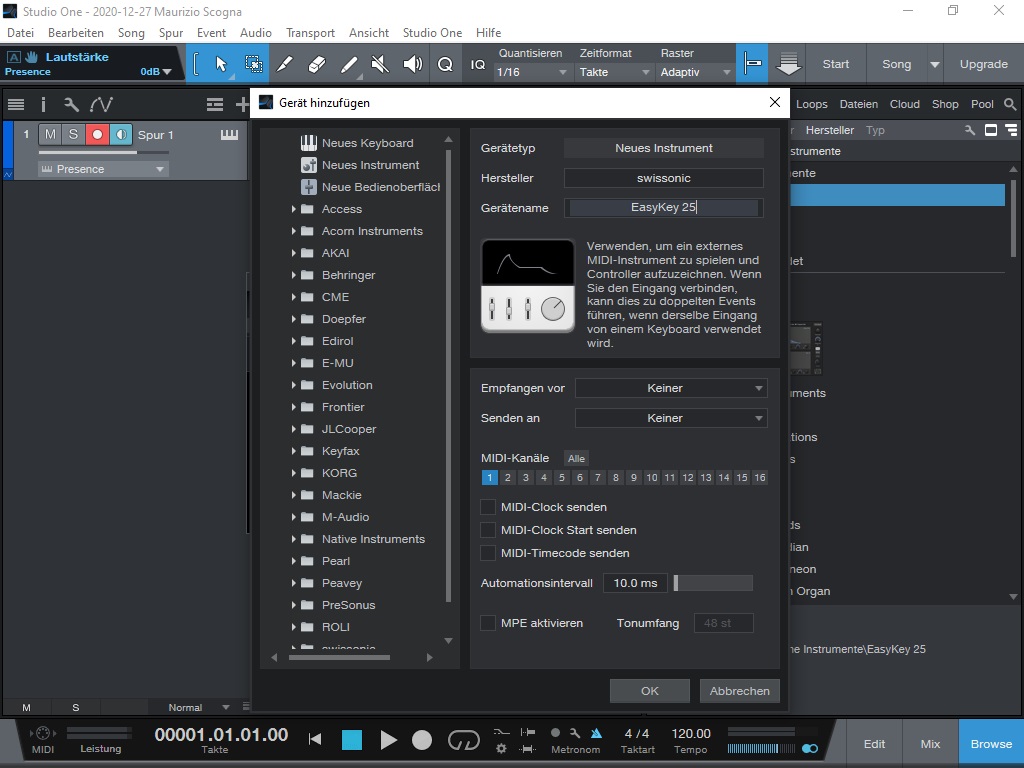Click the blue Stop button
1024x768 pixels.
click(x=352, y=739)
